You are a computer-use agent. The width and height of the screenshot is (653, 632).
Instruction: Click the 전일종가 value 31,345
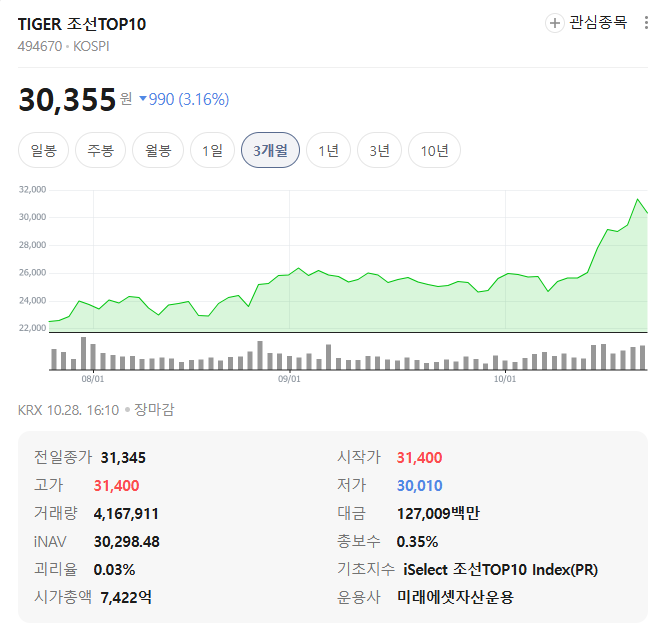point(123,458)
